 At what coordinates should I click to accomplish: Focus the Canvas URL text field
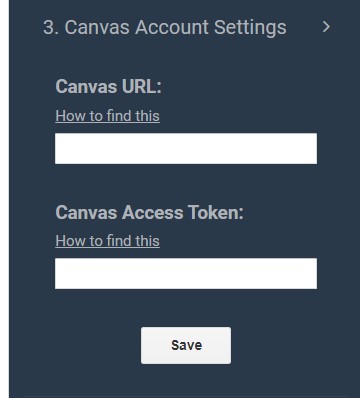(186, 148)
